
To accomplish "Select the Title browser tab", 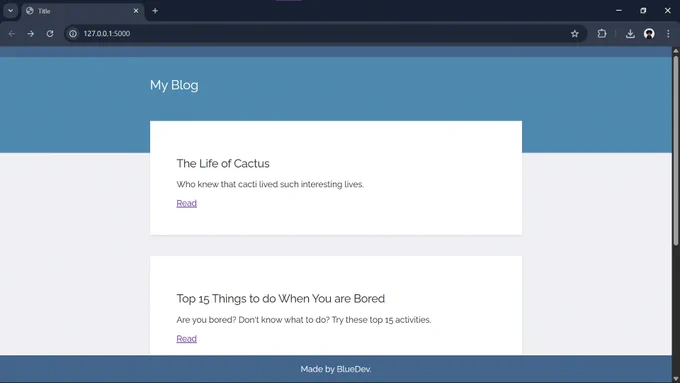I will pos(82,11).
